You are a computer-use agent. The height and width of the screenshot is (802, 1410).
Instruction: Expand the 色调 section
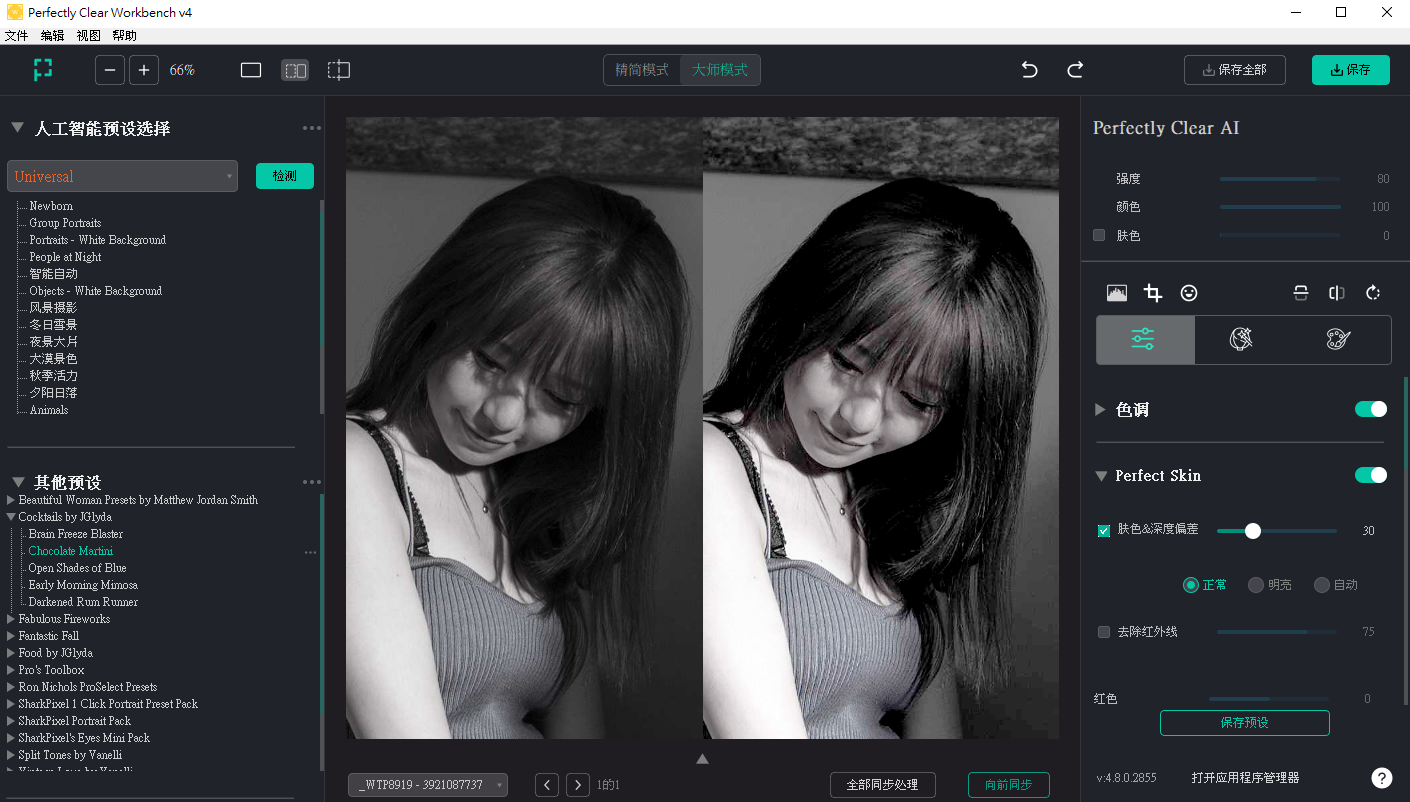click(x=1101, y=409)
